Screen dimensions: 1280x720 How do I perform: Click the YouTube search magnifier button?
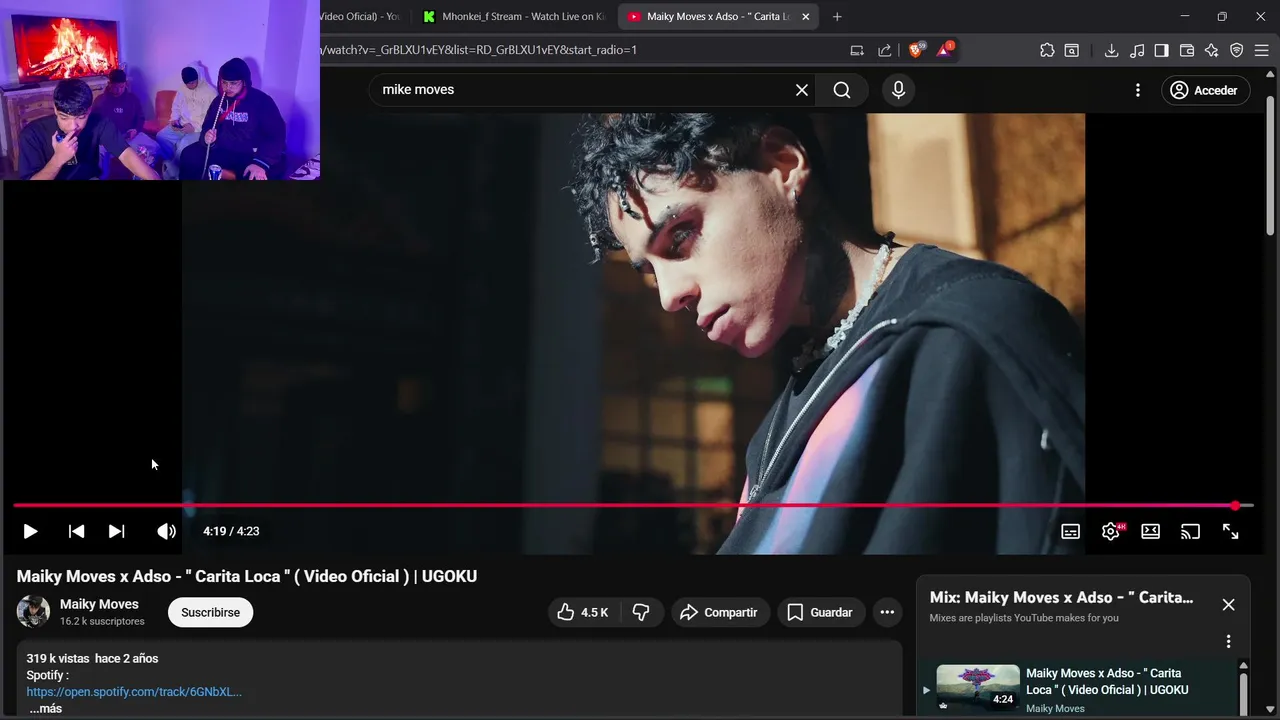pos(842,90)
